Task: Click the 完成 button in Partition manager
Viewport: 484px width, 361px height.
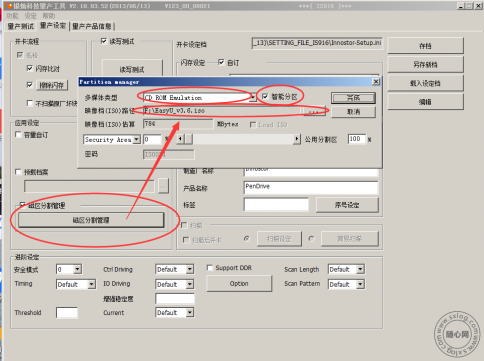Action: tap(353, 98)
